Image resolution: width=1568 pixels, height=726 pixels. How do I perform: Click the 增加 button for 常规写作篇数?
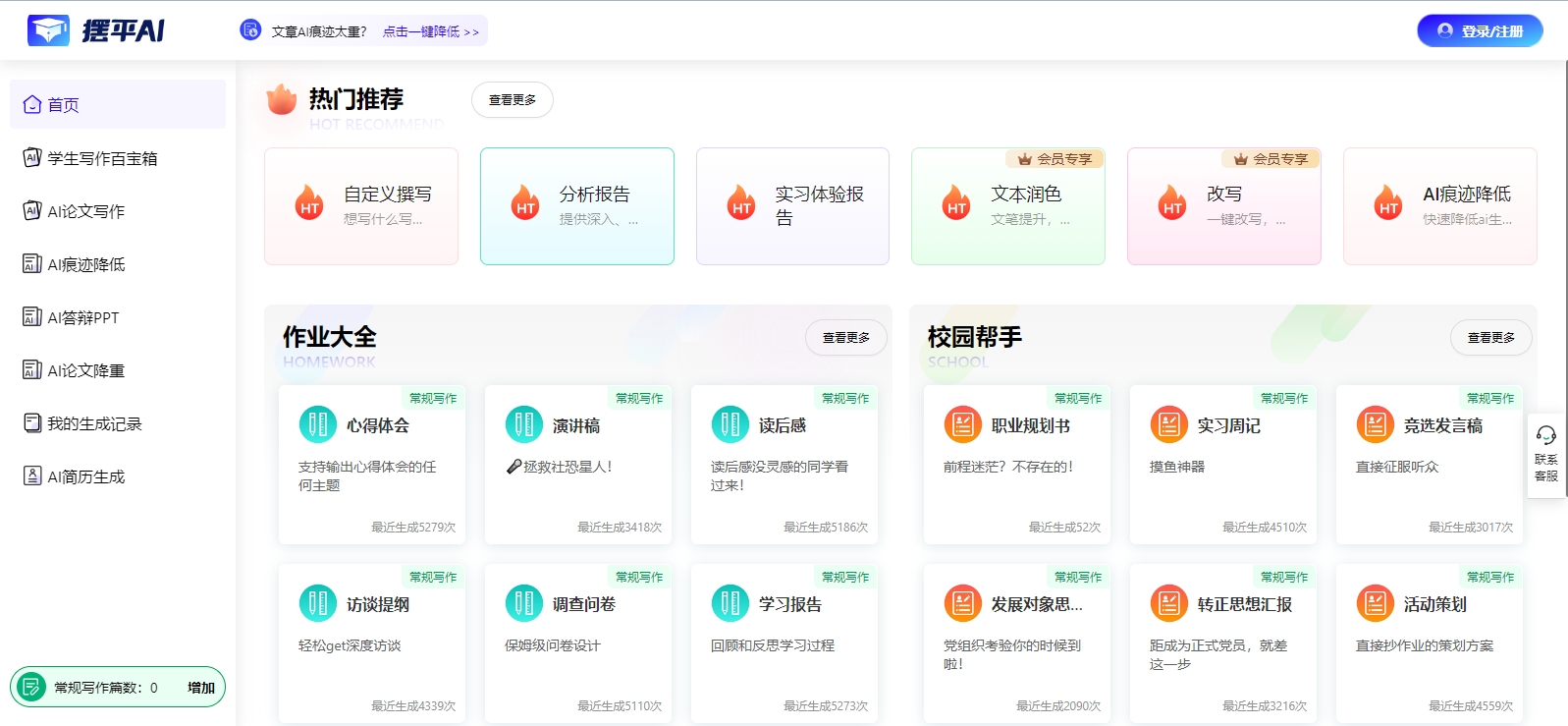coord(201,687)
